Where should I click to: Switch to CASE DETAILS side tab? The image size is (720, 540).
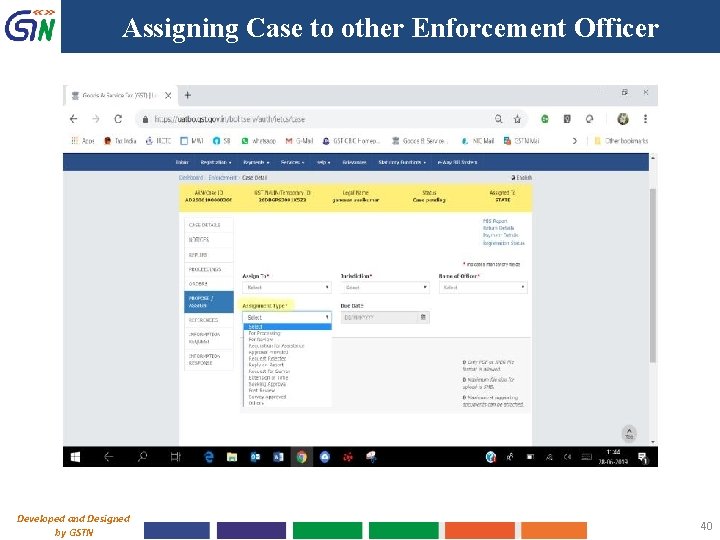(208, 225)
